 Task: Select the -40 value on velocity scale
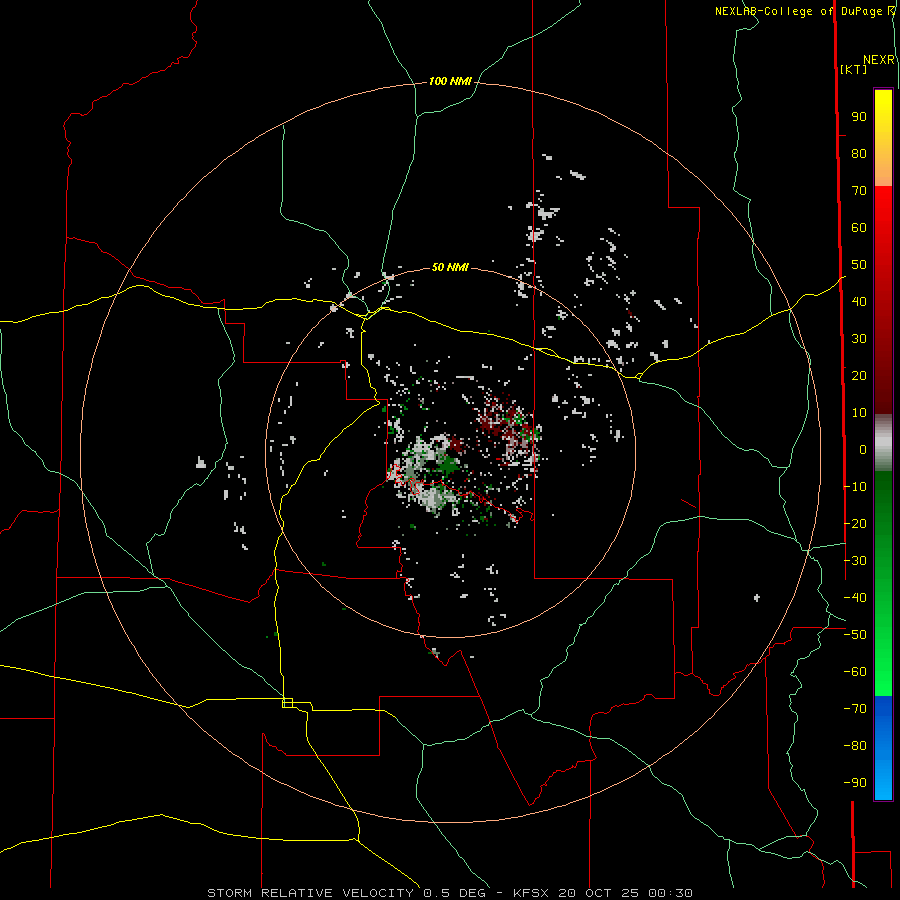tap(855, 598)
